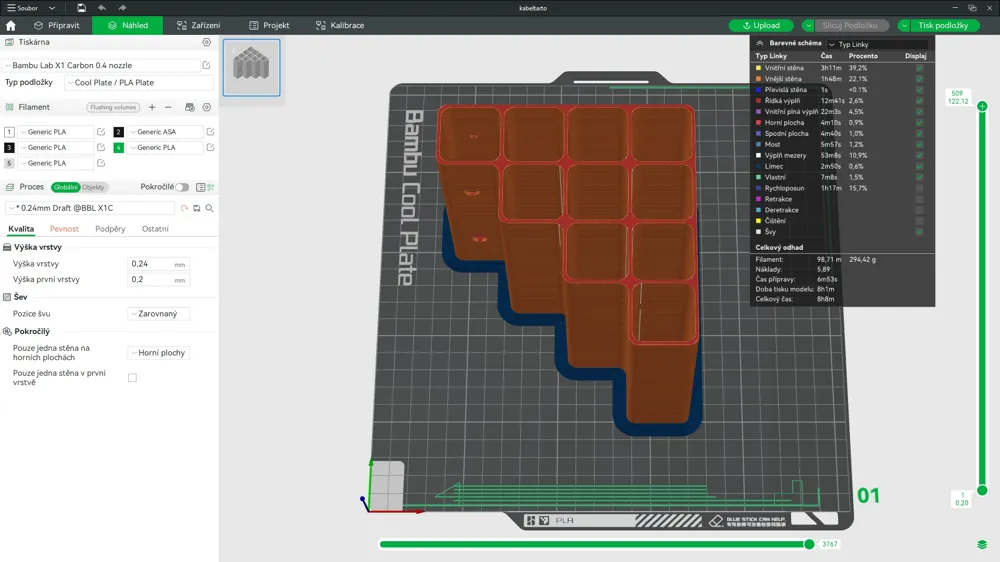The width and height of the screenshot is (1000, 562).
Task: Click the home icon
Action: pos(11,25)
